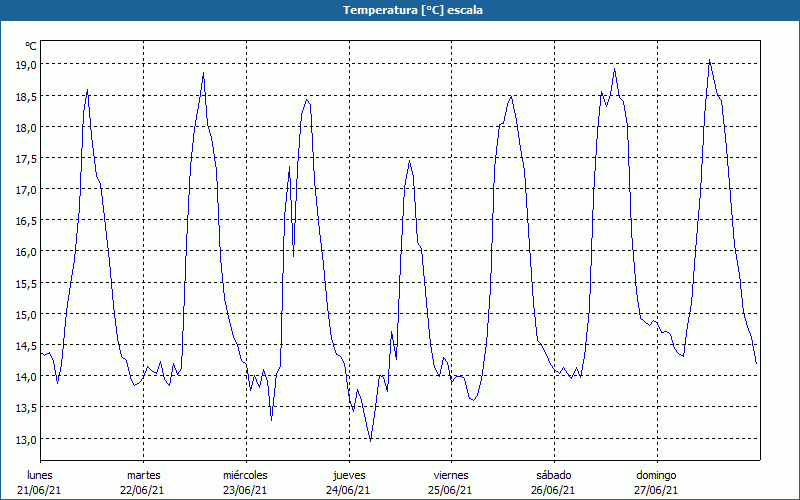Click the 18,0 y-axis label

tap(26, 128)
